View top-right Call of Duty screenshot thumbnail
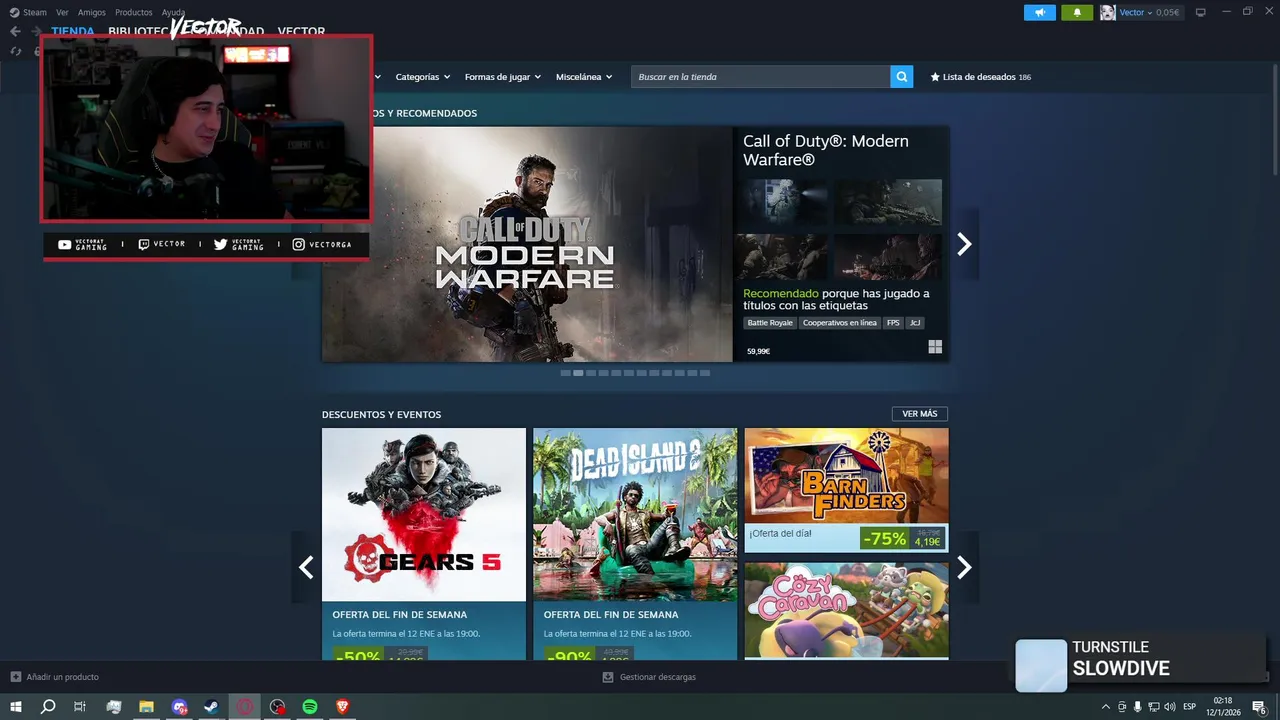1280x720 pixels. [x=889, y=203]
